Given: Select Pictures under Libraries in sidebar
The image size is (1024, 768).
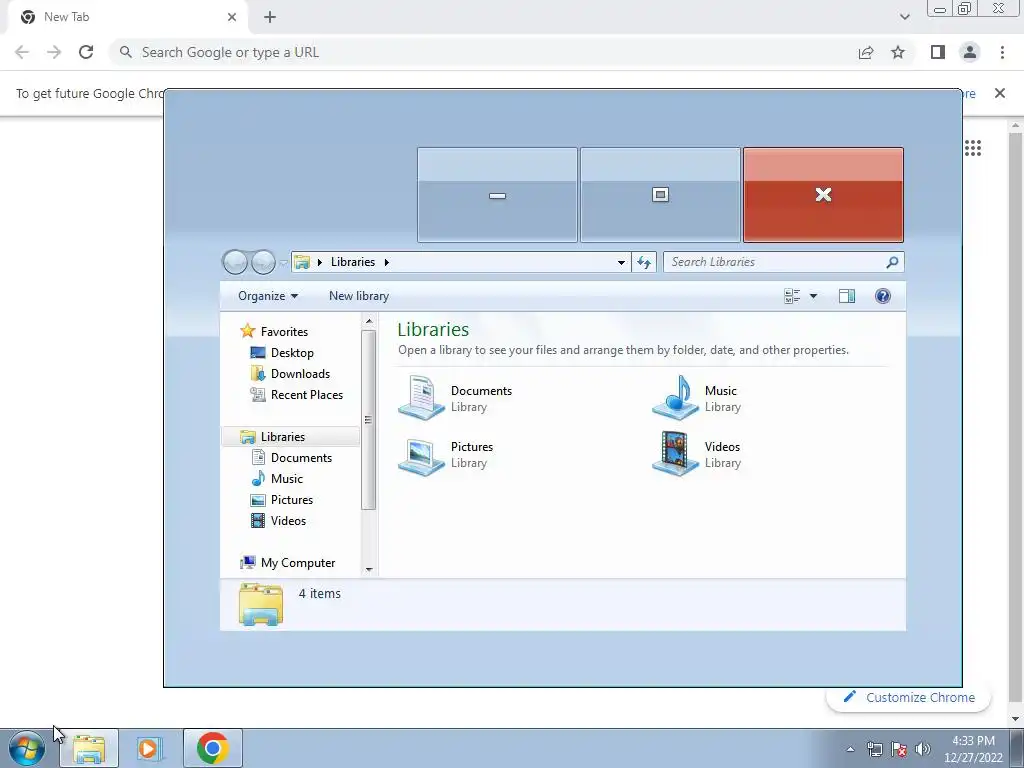Looking at the screenshot, I should click(x=281, y=500).
